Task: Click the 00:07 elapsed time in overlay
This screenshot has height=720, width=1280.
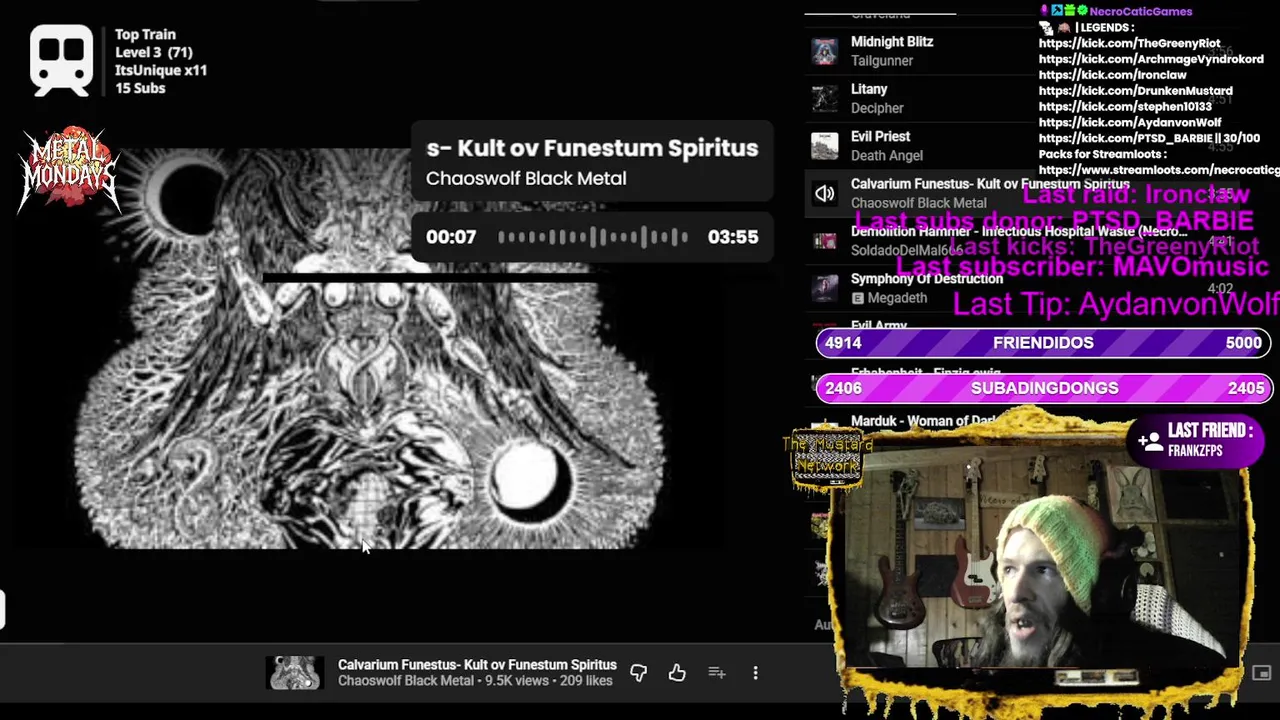Action: pos(451,237)
